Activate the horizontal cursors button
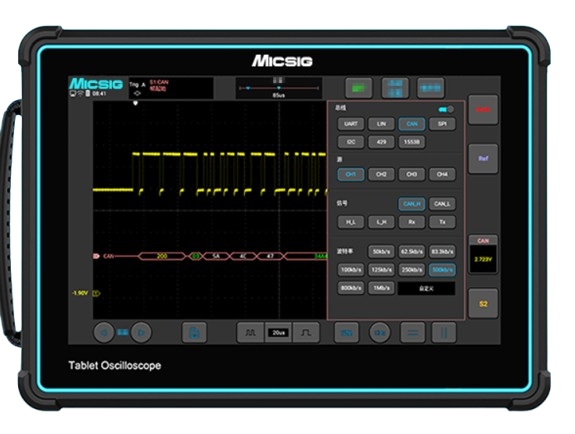Screen dimensions: 575x434 [x=413, y=332]
